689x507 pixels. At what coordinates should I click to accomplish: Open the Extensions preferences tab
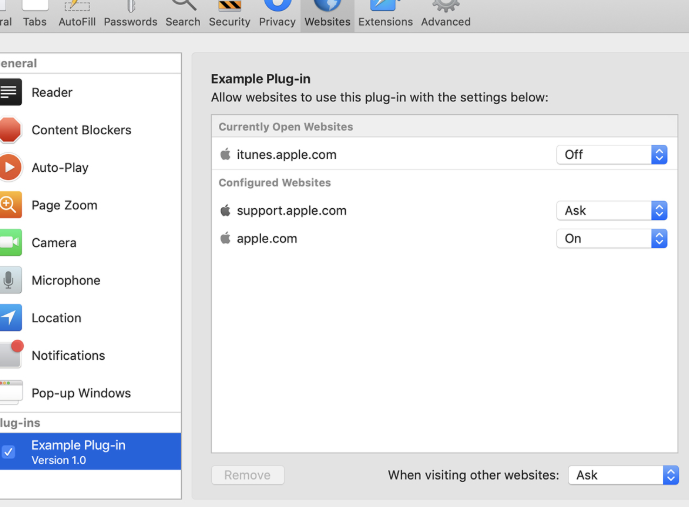385,14
